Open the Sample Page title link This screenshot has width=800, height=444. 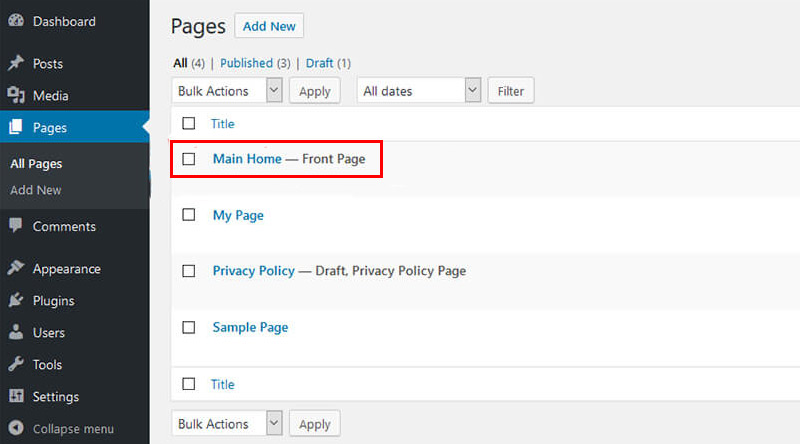click(251, 327)
